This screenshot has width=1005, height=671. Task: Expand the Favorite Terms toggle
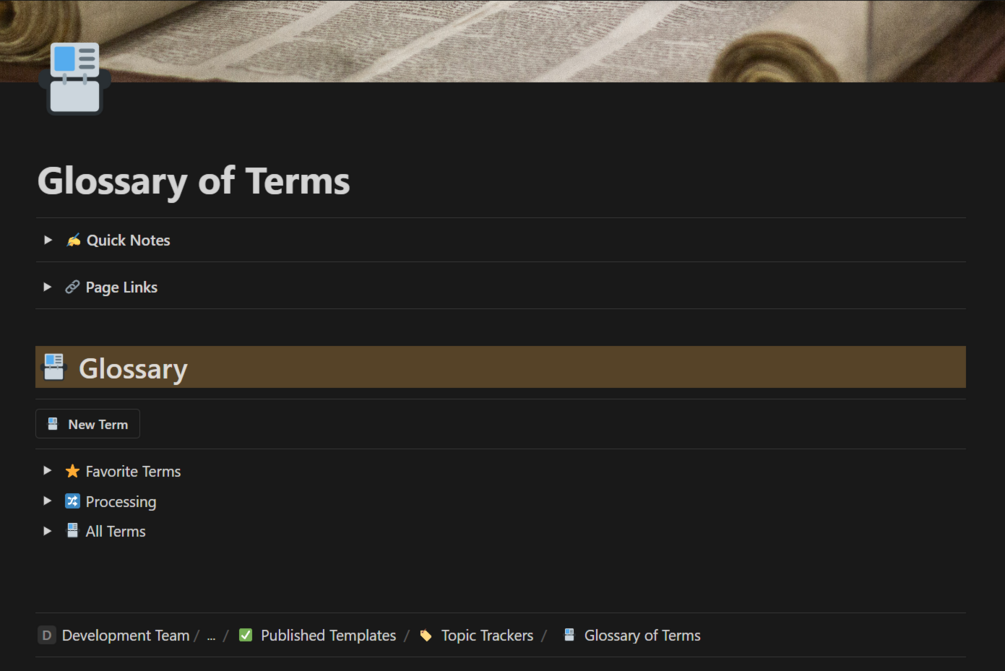coord(47,470)
